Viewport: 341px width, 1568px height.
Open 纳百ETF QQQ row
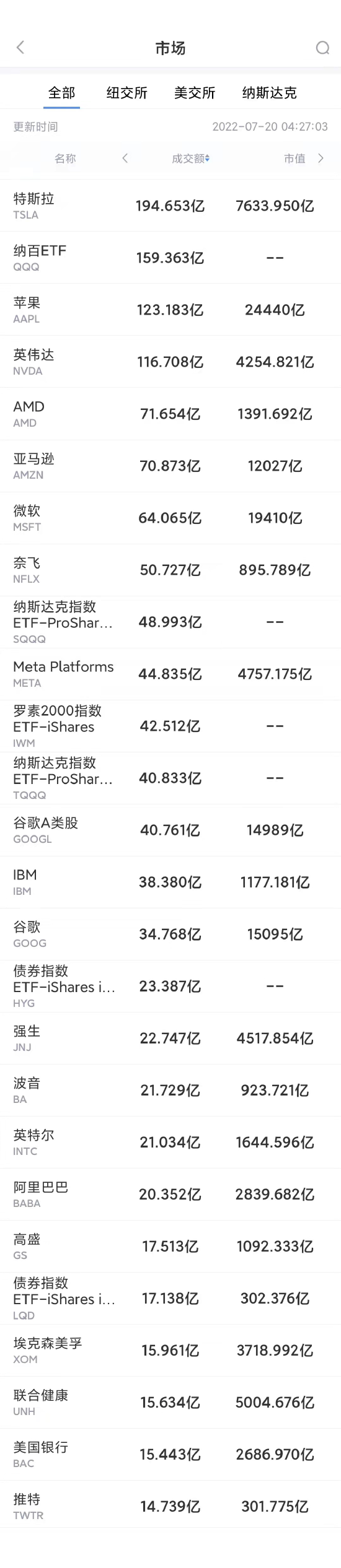[170, 258]
